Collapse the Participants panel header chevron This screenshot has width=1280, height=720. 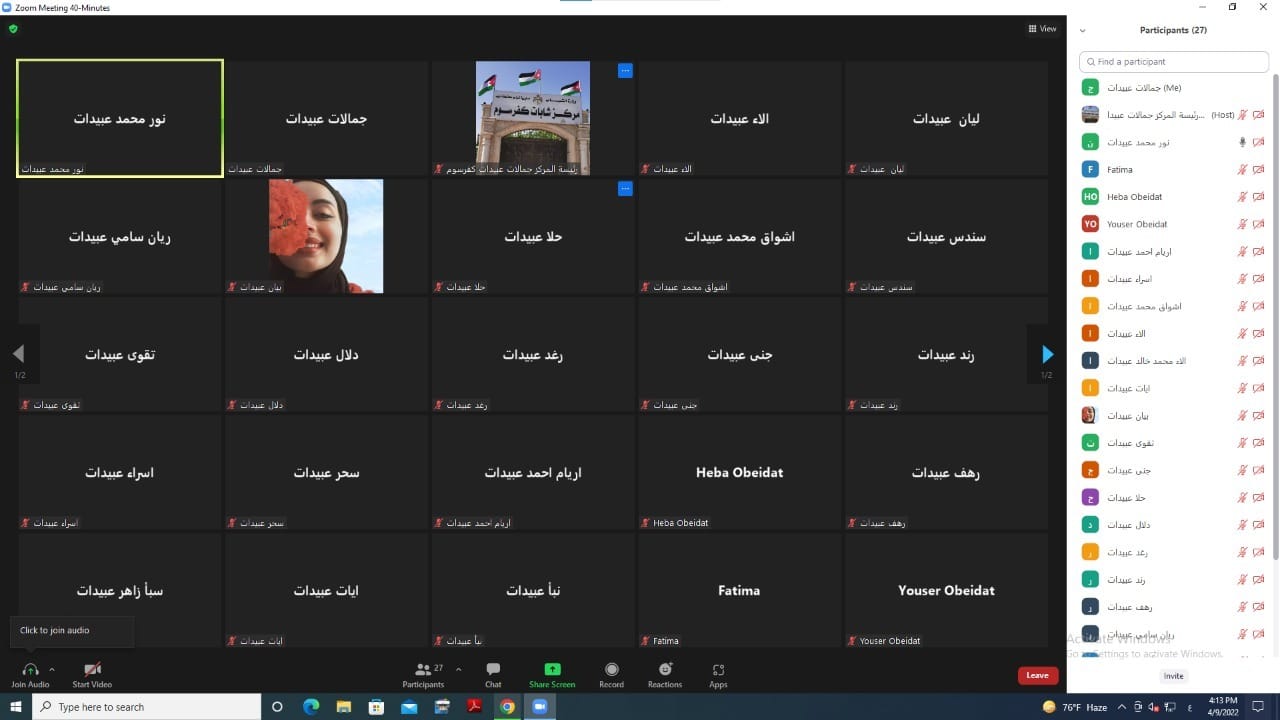tap(1082, 31)
